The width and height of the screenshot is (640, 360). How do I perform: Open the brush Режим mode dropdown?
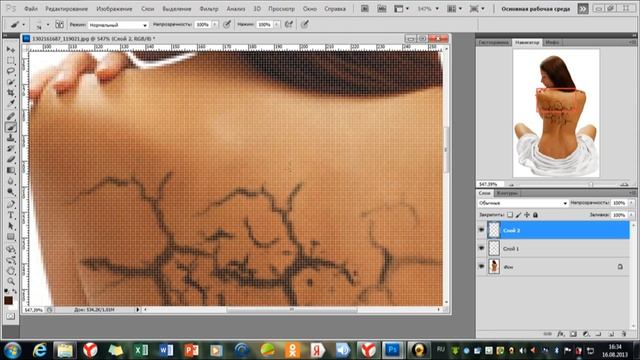(118, 25)
